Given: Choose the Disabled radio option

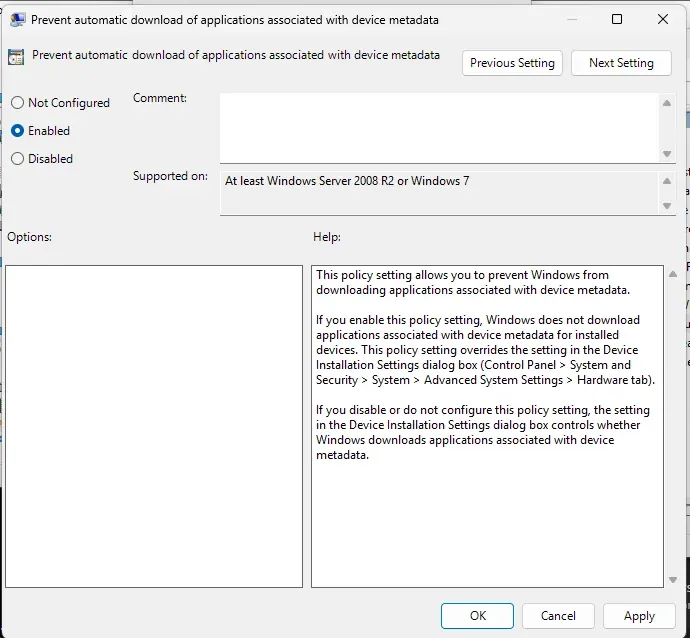Looking at the screenshot, I should tap(18, 158).
